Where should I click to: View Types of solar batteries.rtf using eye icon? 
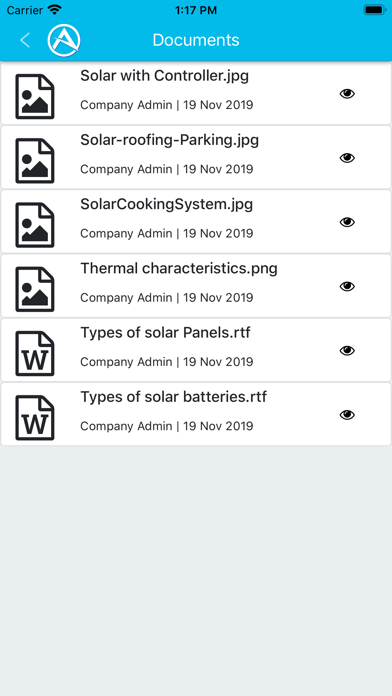pos(347,415)
